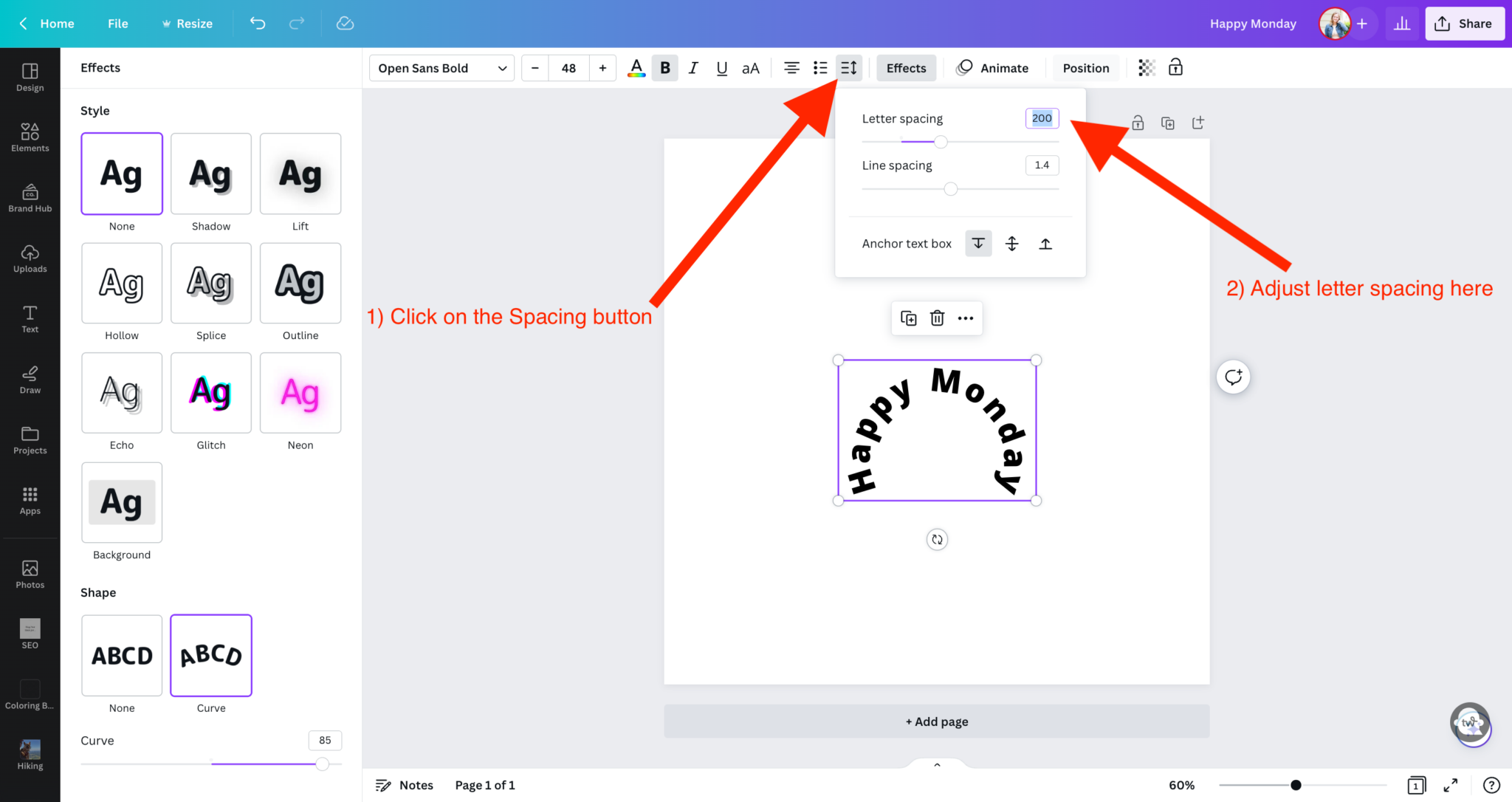Click the cloud save status icon

[x=345, y=24]
